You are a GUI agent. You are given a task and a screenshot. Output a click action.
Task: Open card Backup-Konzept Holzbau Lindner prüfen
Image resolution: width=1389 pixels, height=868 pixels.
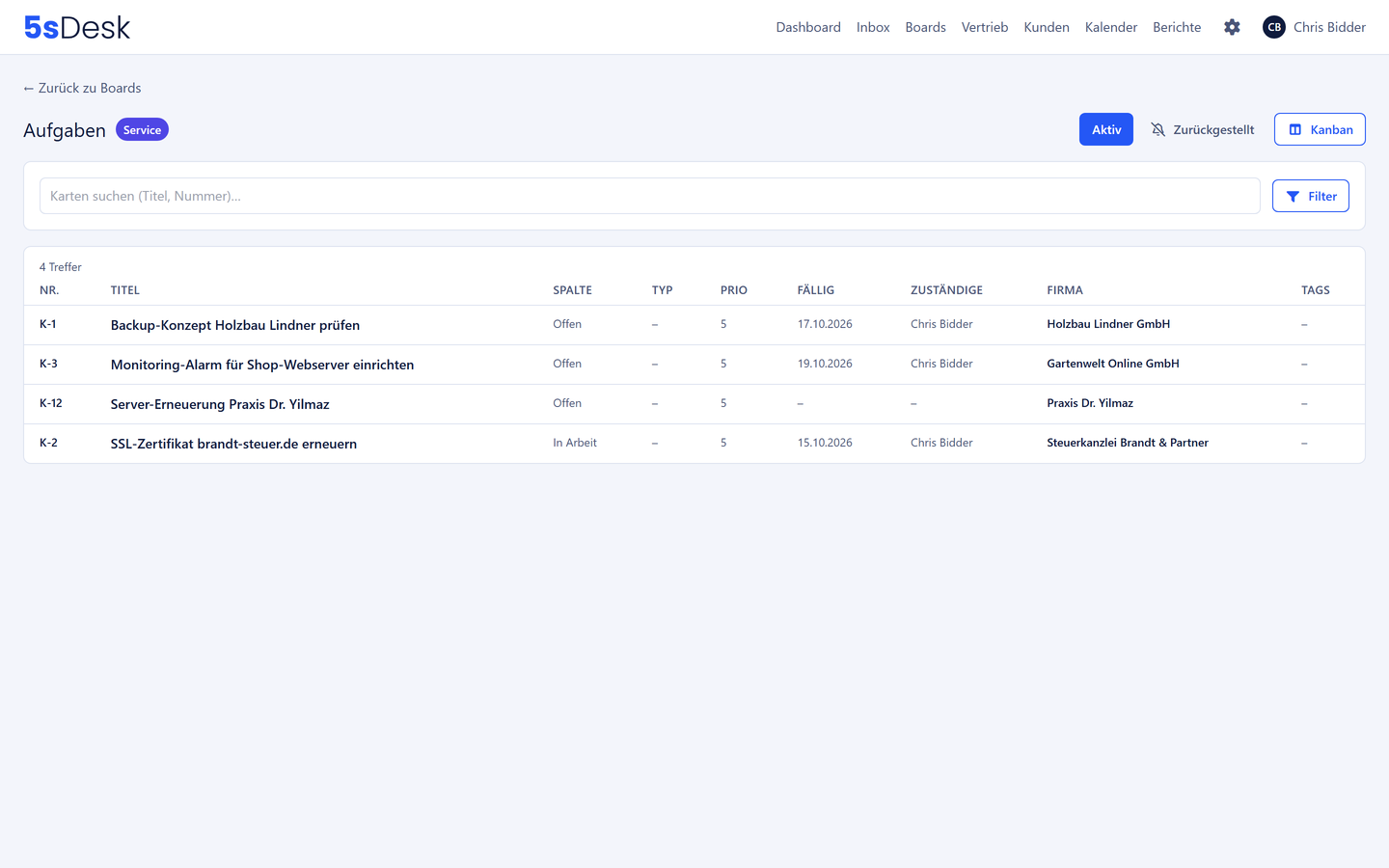tap(235, 325)
